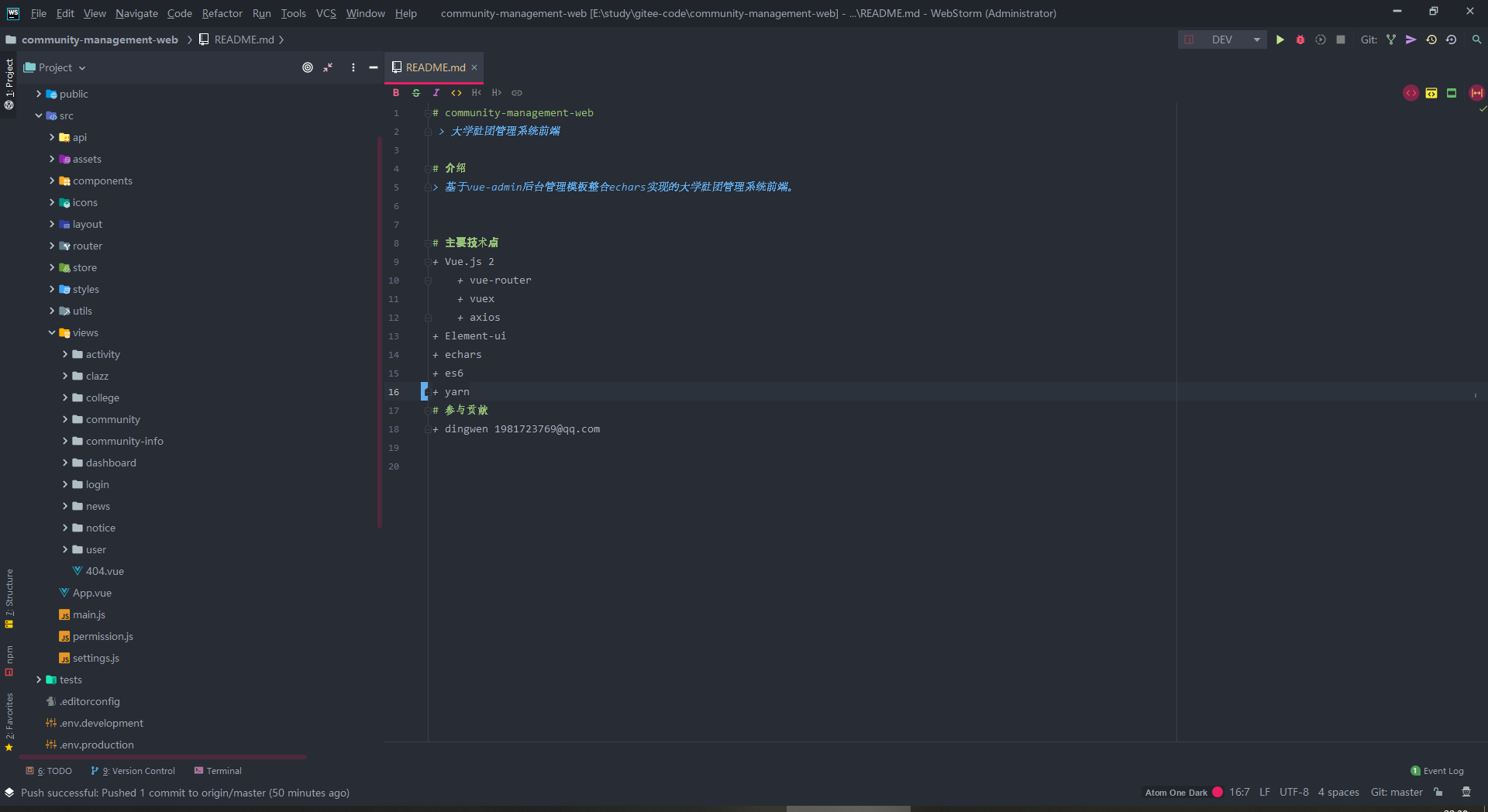The height and width of the screenshot is (812, 1488).
Task: Open the Version Control tool window
Action: 133,771
